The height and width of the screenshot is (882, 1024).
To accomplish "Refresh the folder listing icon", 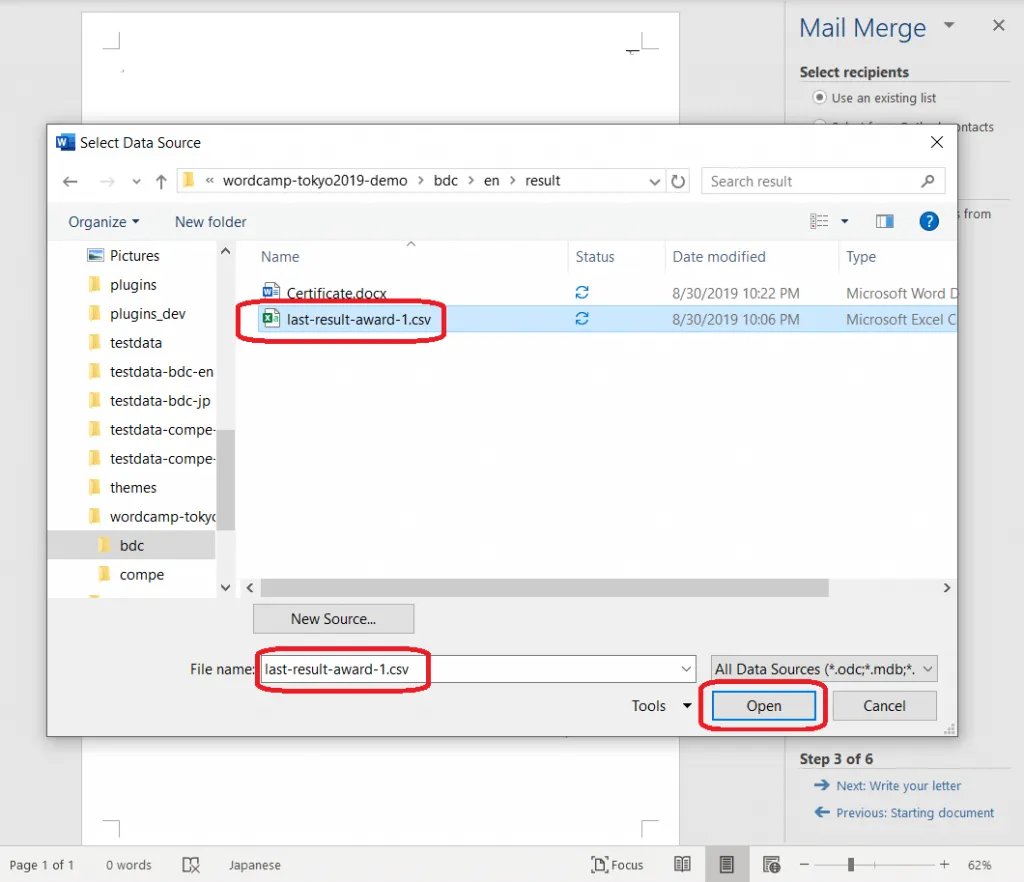I will (x=679, y=182).
